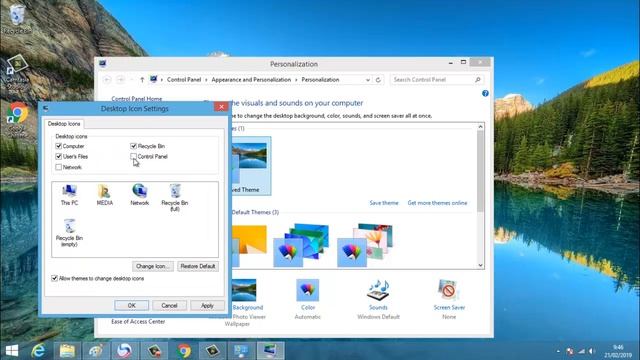Screen dimensions: 640x360
Task: Click the Apply button
Action: 207,305
